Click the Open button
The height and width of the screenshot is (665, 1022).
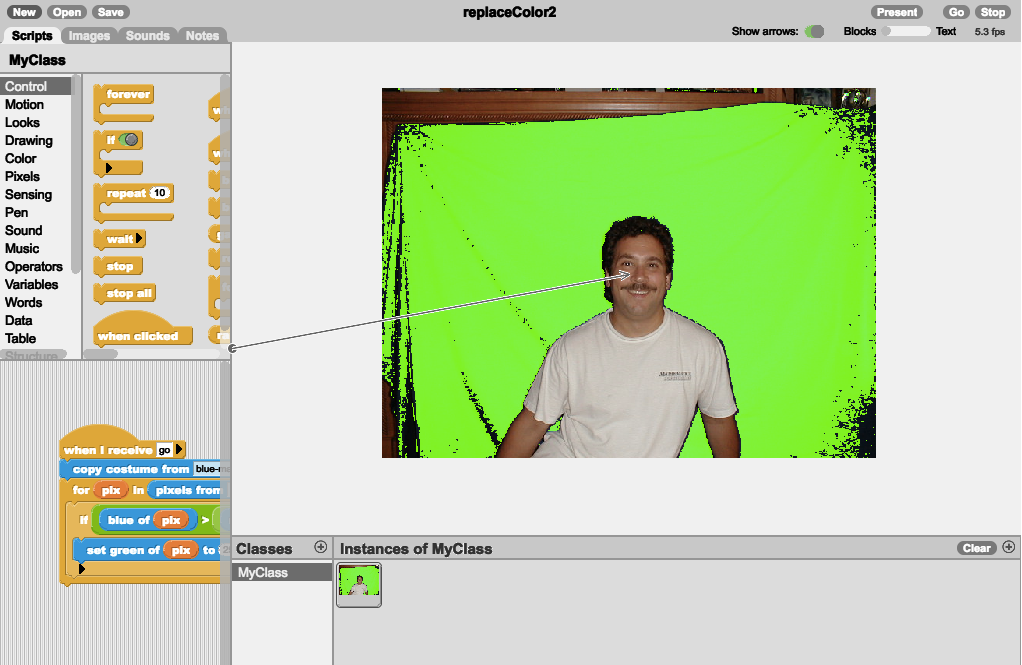(66, 12)
